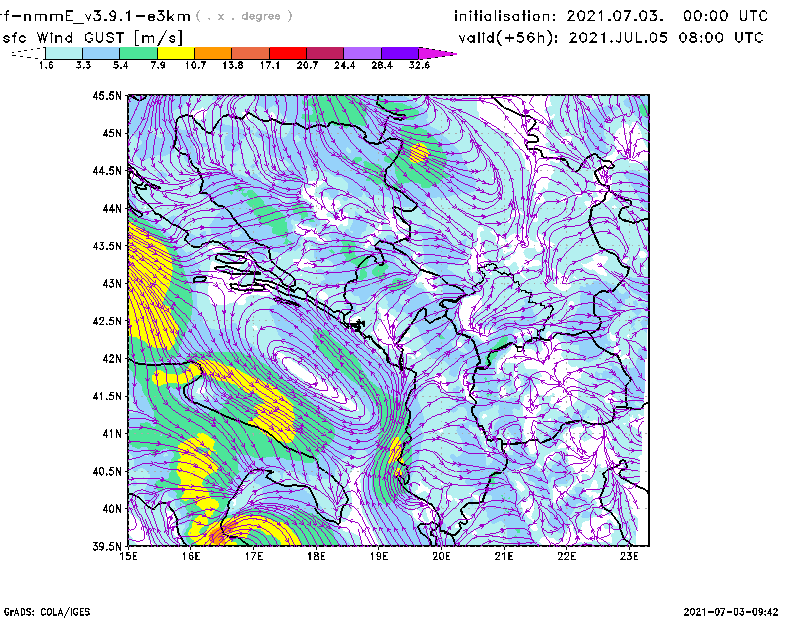
Task: Click the legend value 17.1
Action: pyautogui.click(x=270, y=65)
